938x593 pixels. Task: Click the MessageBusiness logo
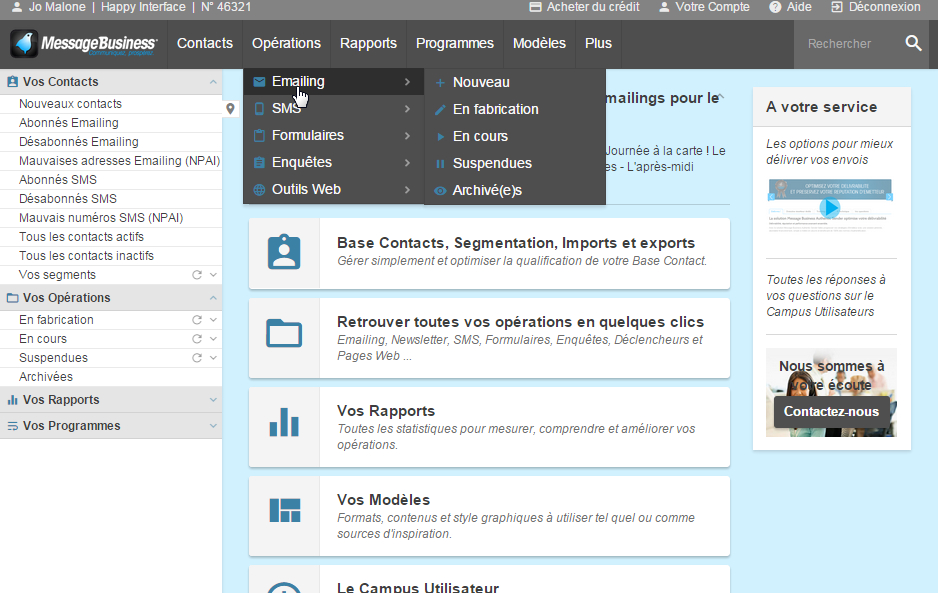(x=84, y=44)
